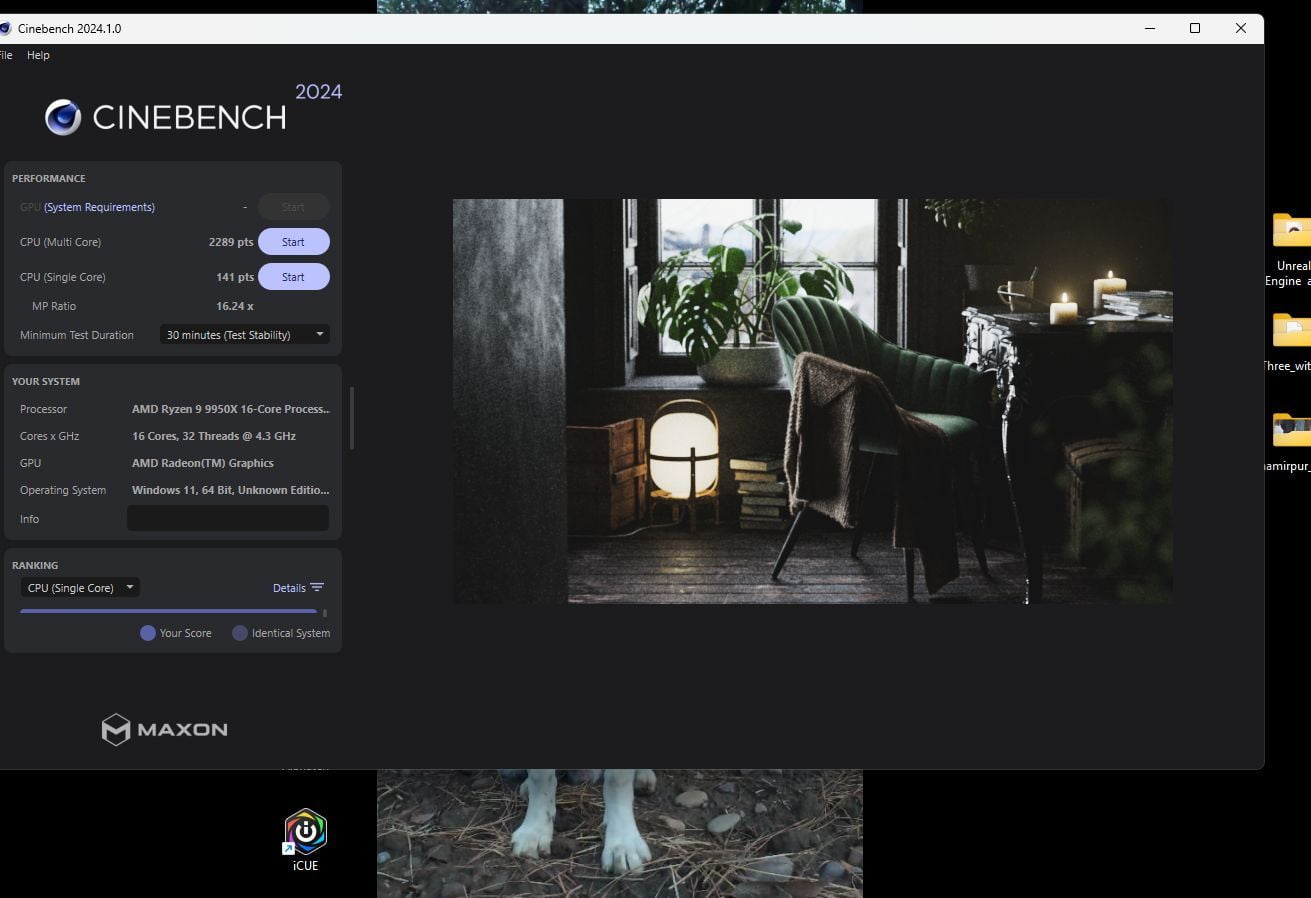The image size is (1311, 898).
Task: Click the Maxon logo icon
Action: pyautogui.click(x=116, y=729)
